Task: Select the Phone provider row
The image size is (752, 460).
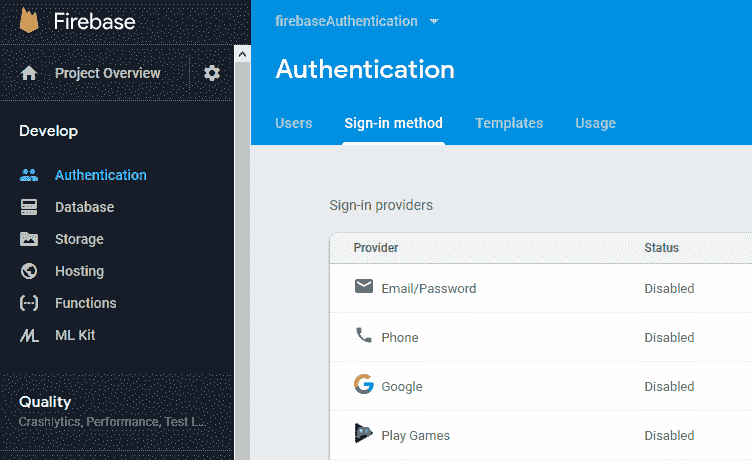Action: pos(540,337)
